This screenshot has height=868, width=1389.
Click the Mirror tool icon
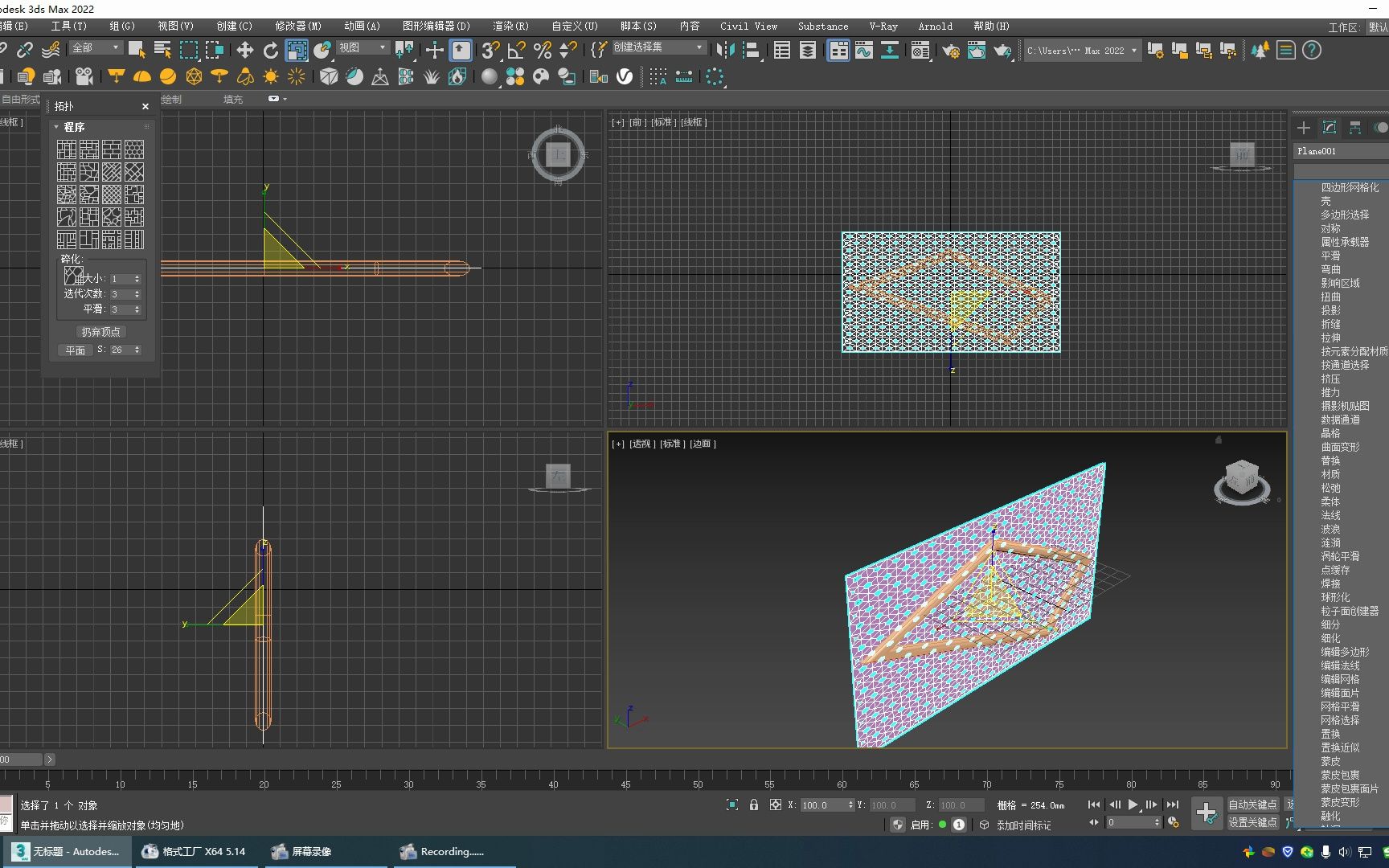click(726, 50)
